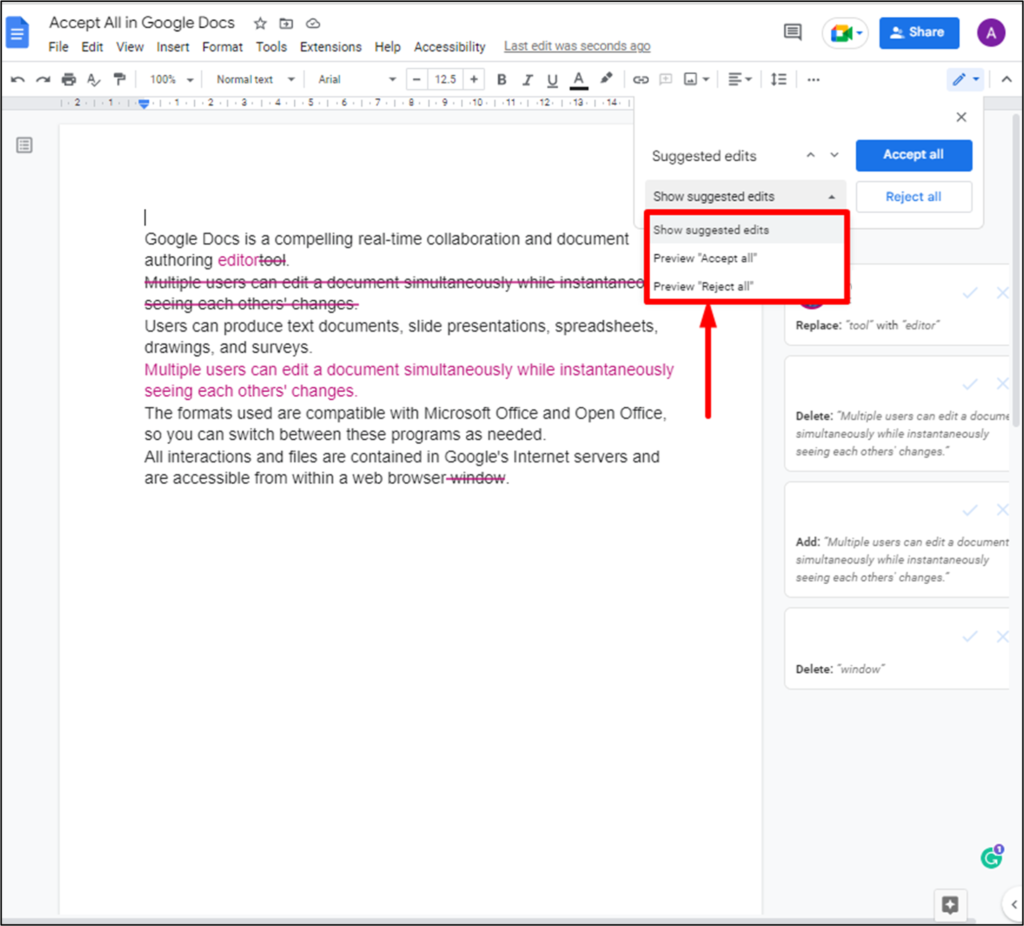Image resolution: width=1024 pixels, height=926 pixels.
Task: Open the text color picker
Action: 579,80
